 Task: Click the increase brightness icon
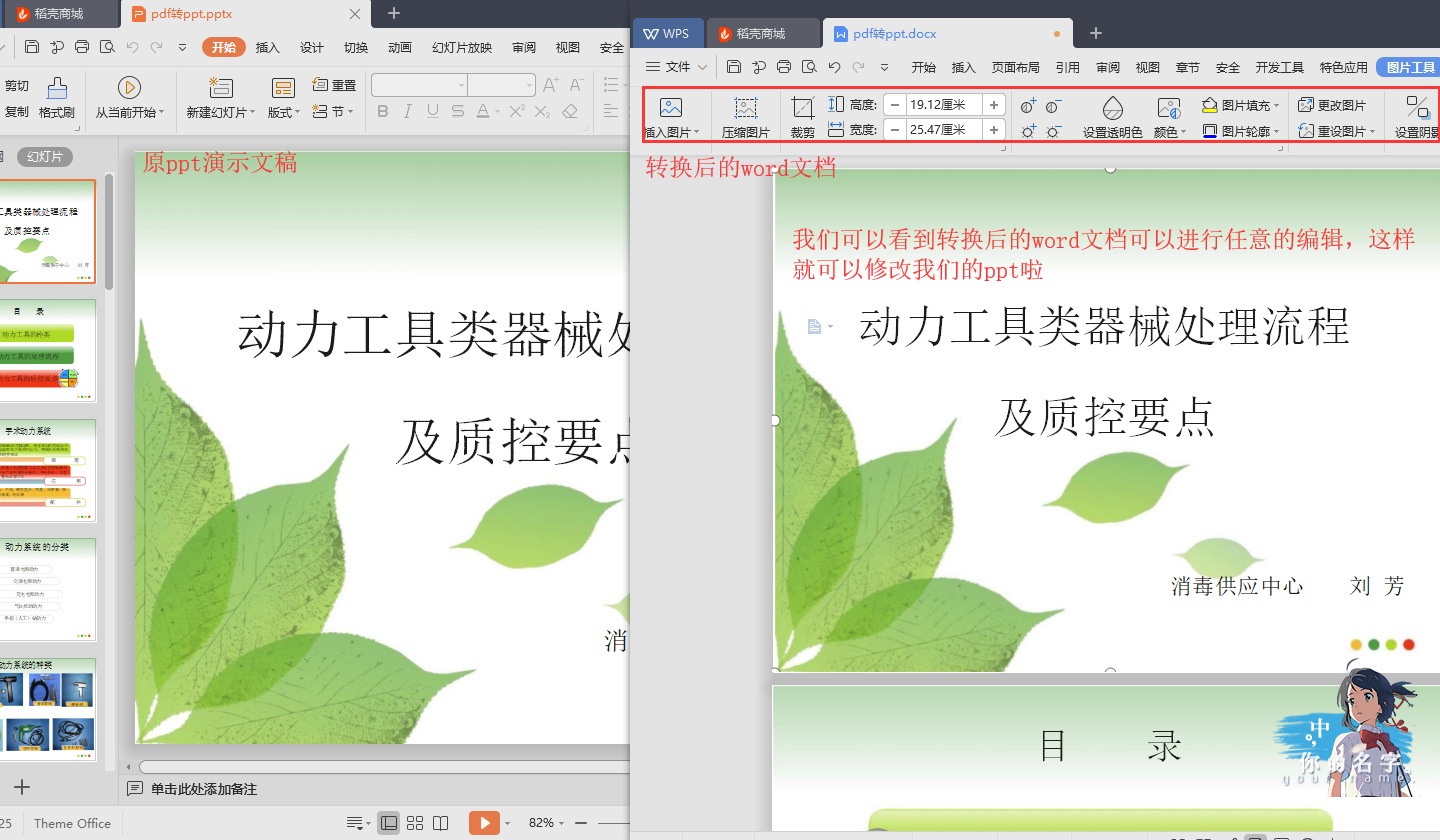pos(1026,131)
